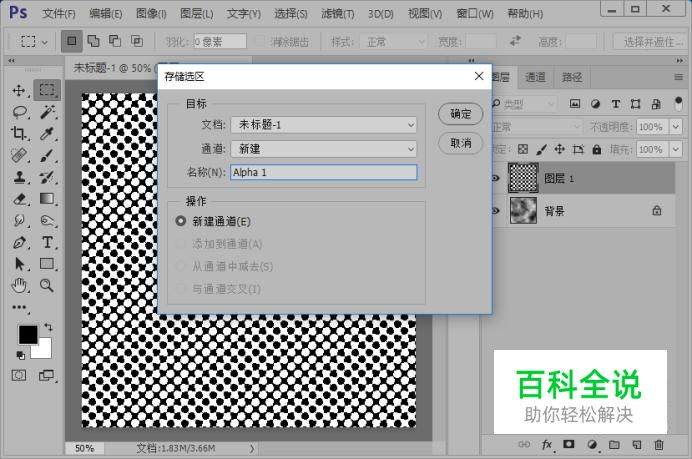Click the Subtract from selection icon
Image resolution: width=692 pixels, height=459 pixels.
115,41
